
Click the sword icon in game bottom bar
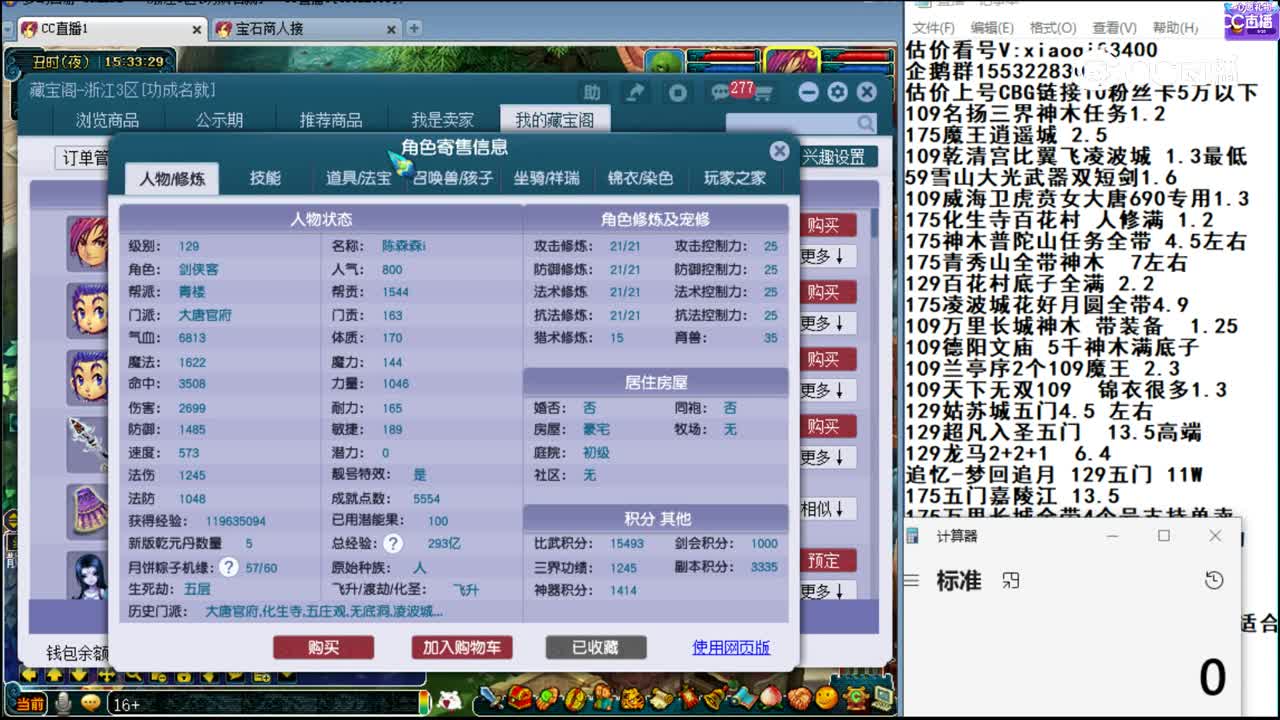pos(491,697)
